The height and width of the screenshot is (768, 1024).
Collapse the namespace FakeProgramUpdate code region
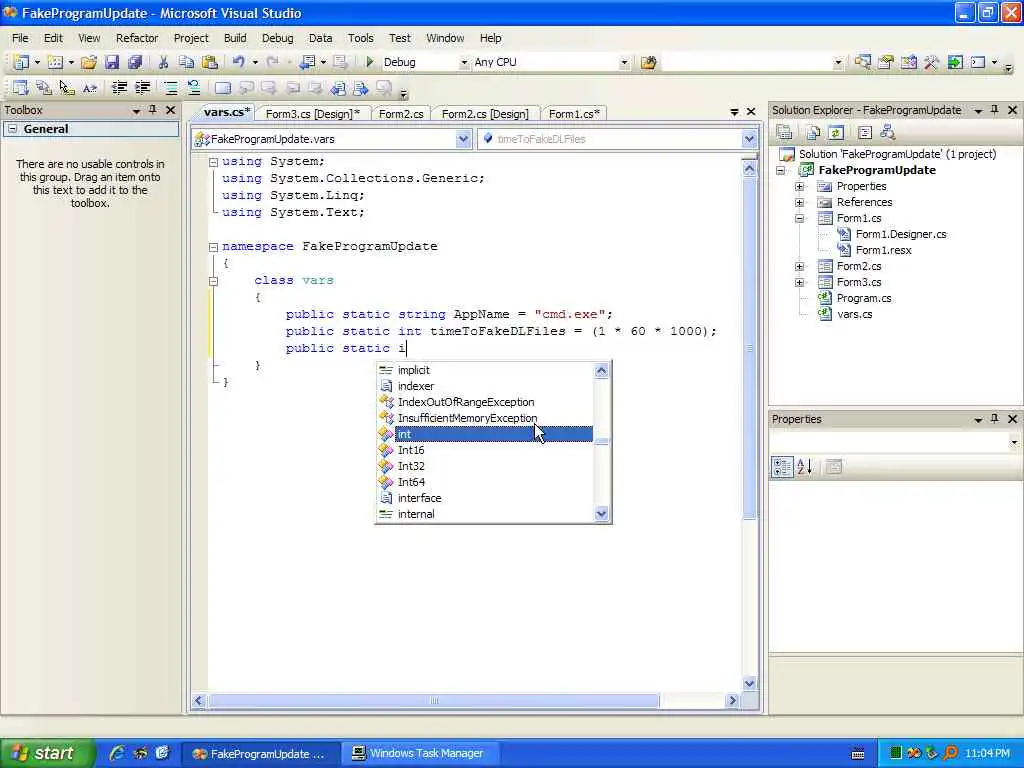click(x=213, y=247)
